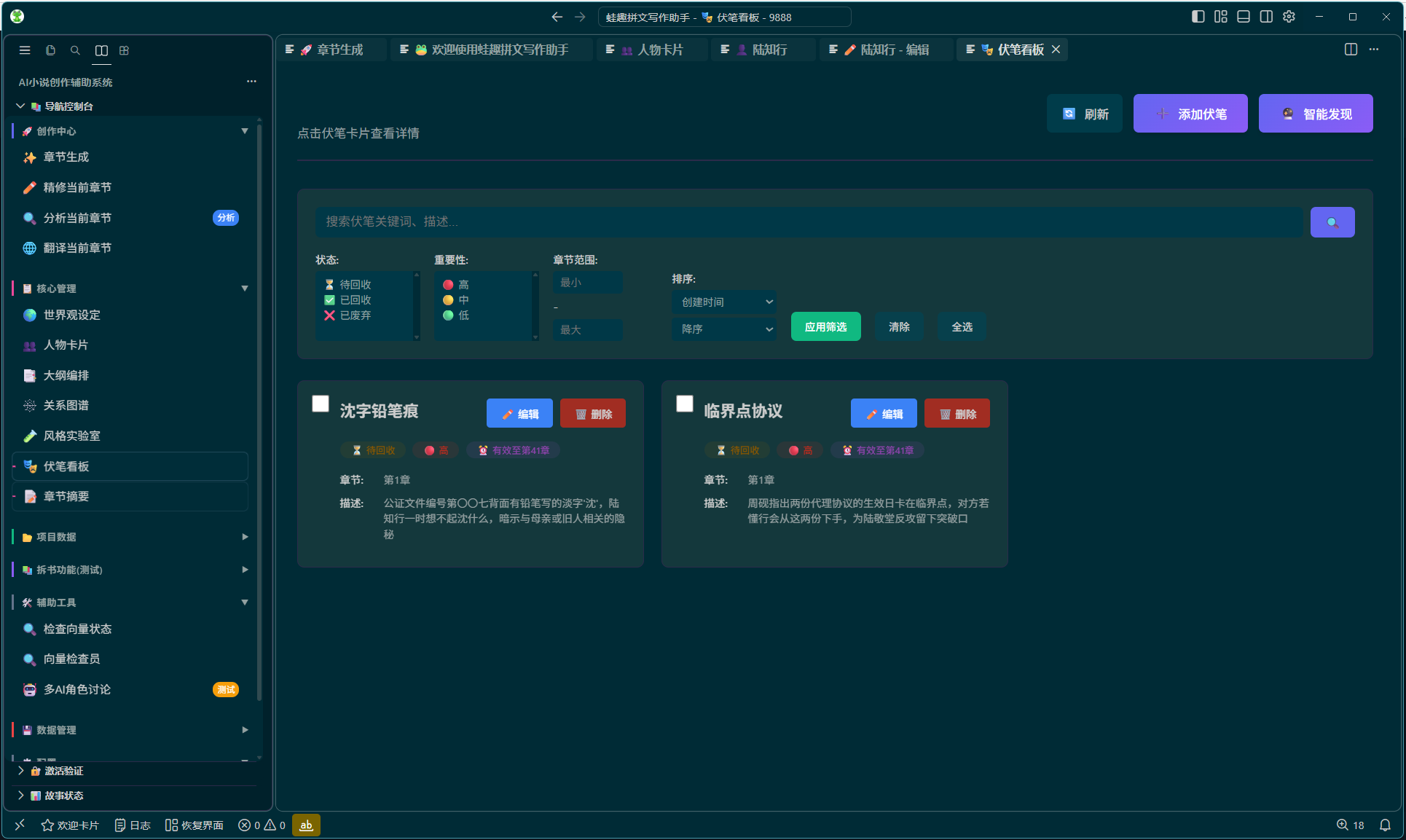Click the ab status bar badge

point(306,825)
